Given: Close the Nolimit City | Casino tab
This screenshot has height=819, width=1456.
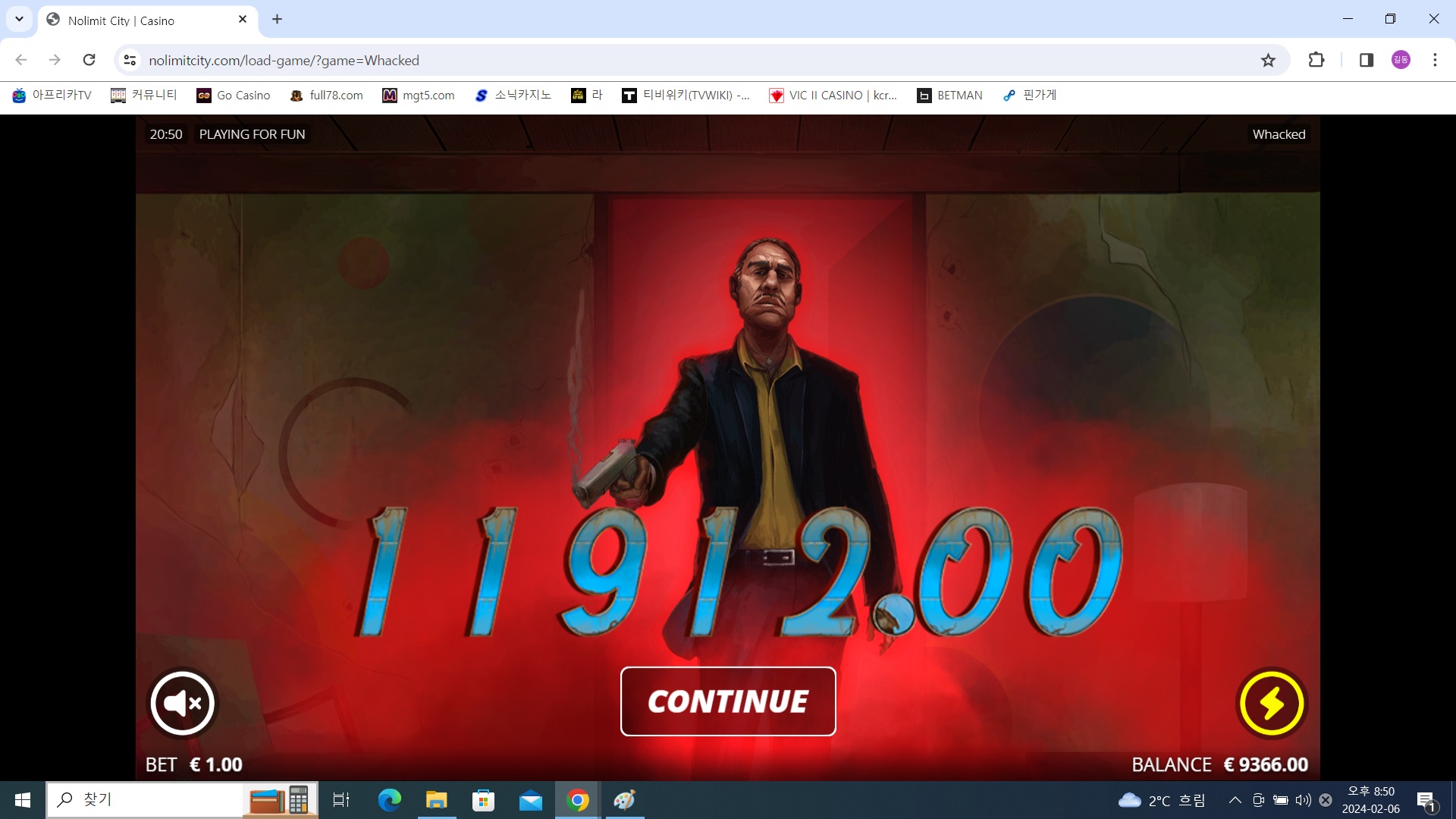Looking at the screenshot, I should (243, 20).
